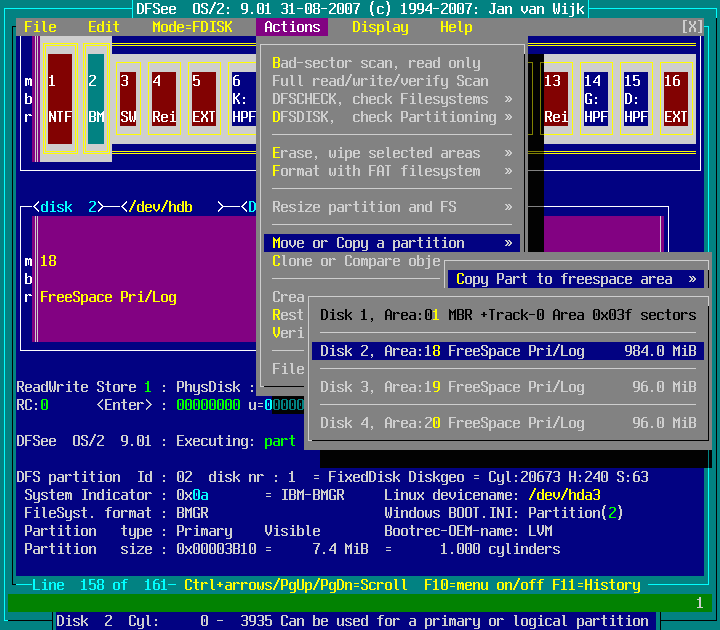Pick partition block 4 Reiser
This screenshot has width=720, height=630.
[x=164, y=98]
